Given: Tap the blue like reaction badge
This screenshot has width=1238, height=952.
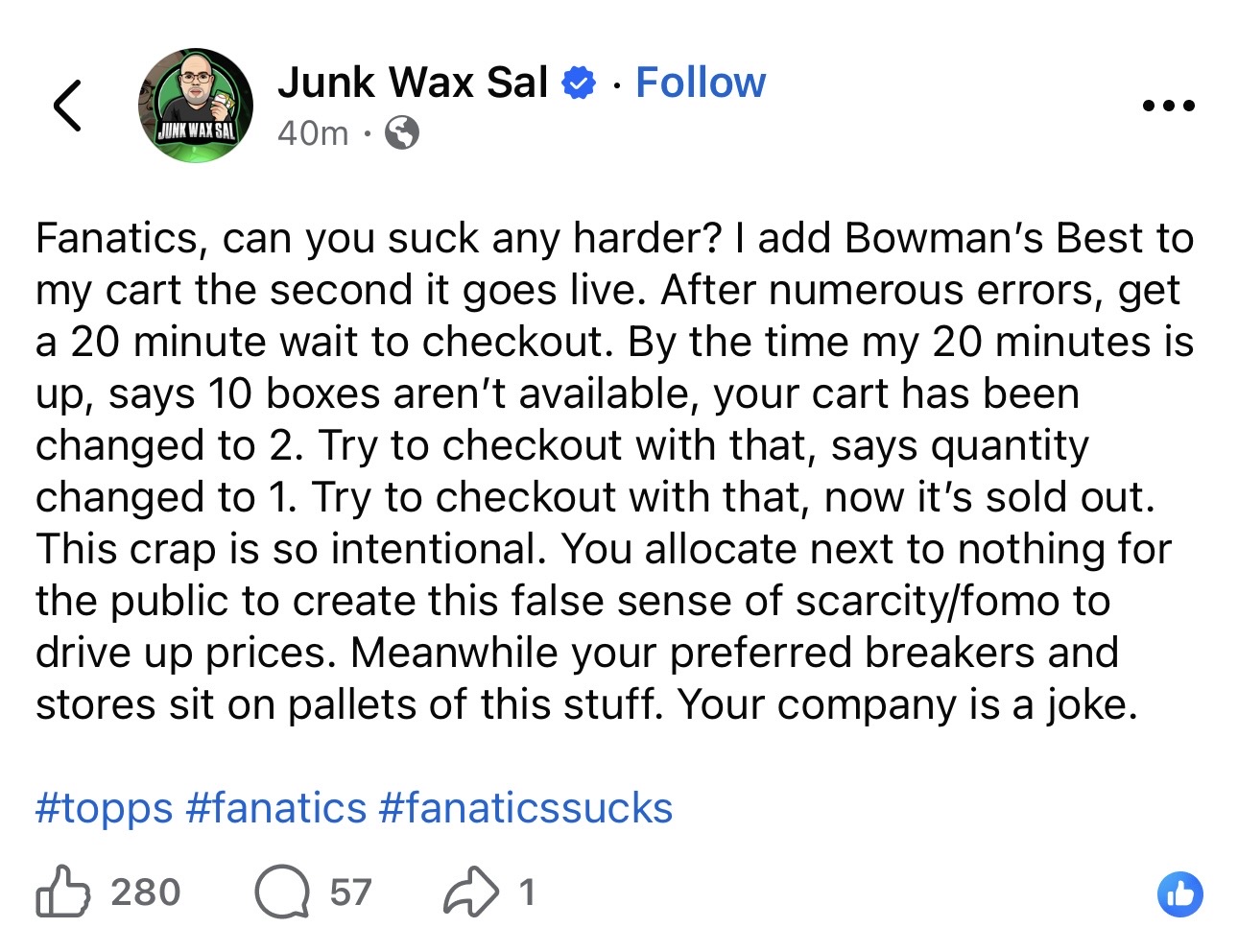Looking at the screenshot, I should [x=1179, y=894].
